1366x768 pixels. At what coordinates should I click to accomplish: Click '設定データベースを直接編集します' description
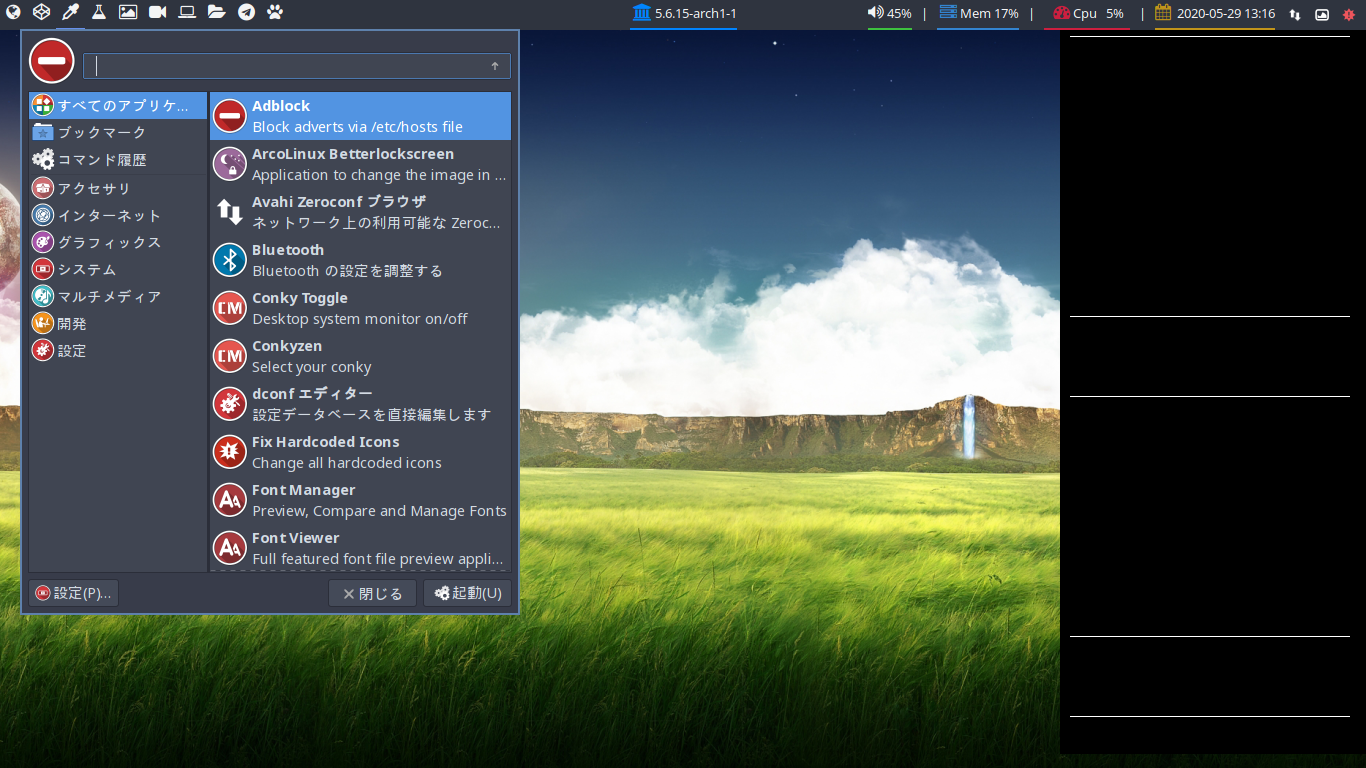click(372, 415)
